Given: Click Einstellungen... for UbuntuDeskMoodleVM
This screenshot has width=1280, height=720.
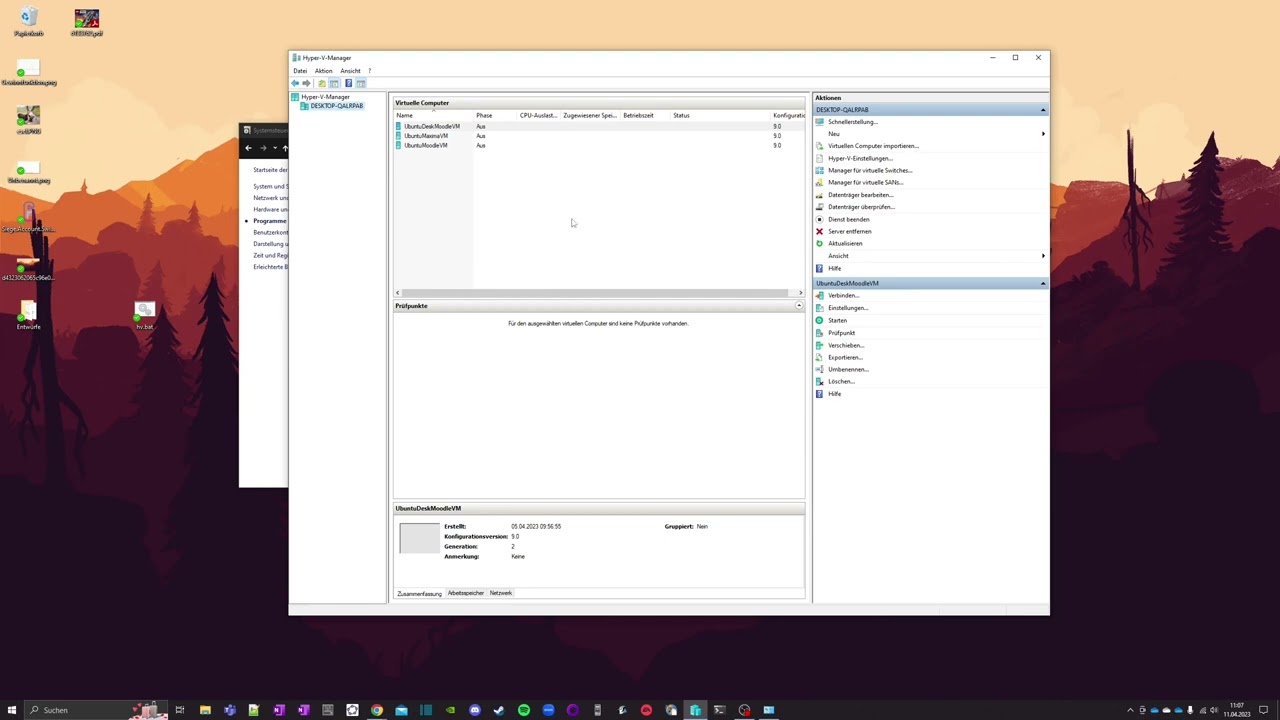Looking at the screenshot, I should coord(848,308).
